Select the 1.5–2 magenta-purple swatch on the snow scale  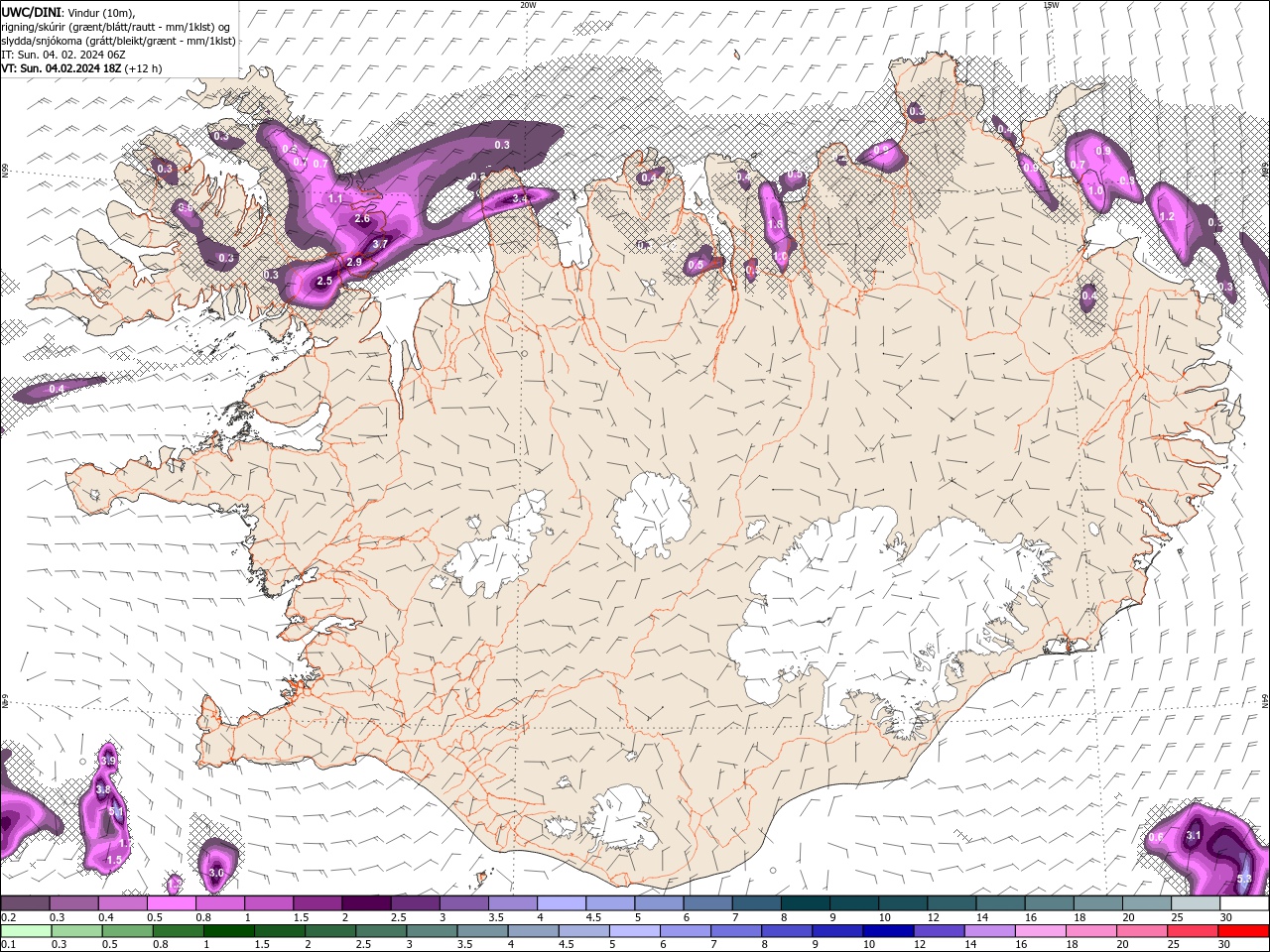317,903
